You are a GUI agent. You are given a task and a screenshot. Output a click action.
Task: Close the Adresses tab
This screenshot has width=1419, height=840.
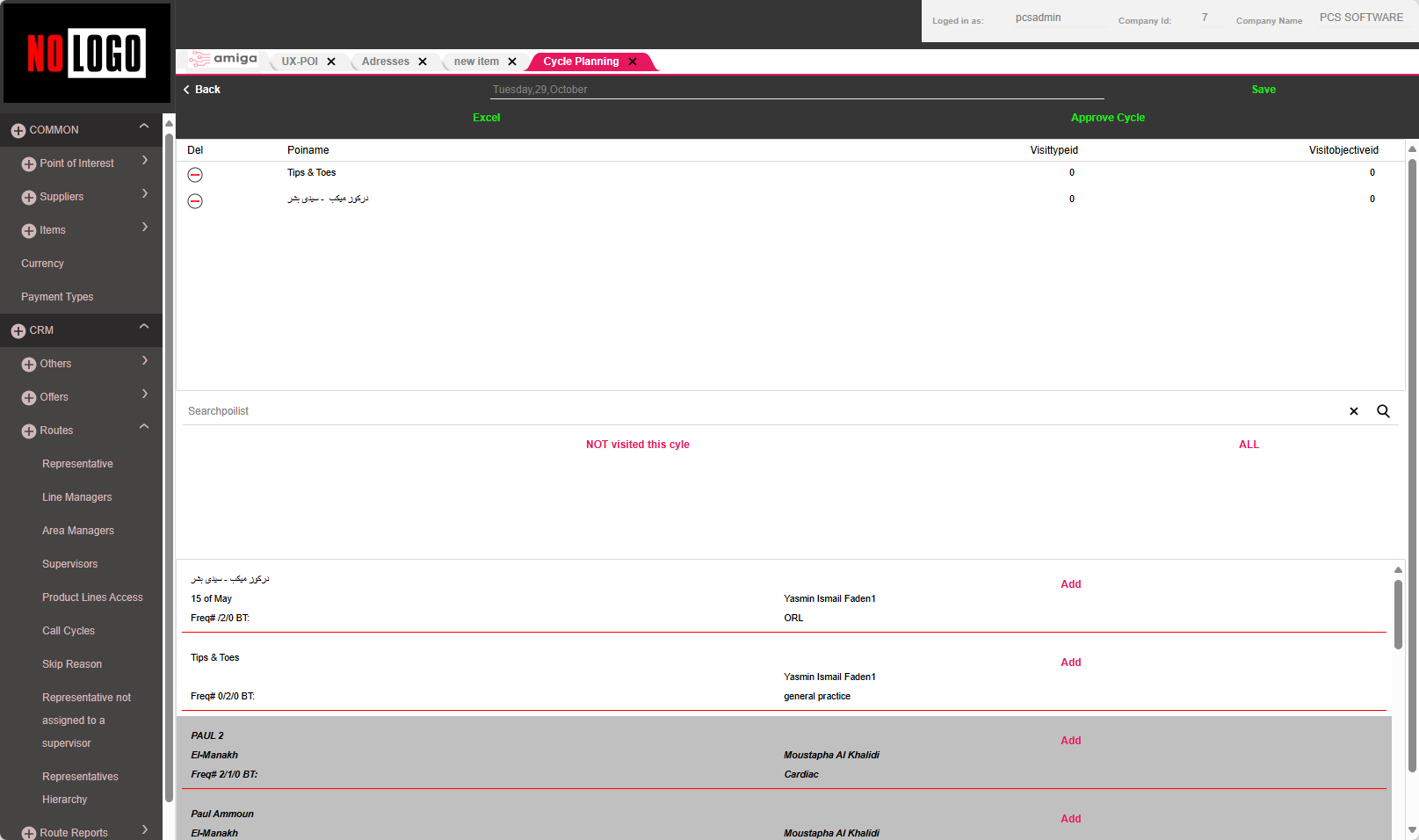(x=423, y=62)
